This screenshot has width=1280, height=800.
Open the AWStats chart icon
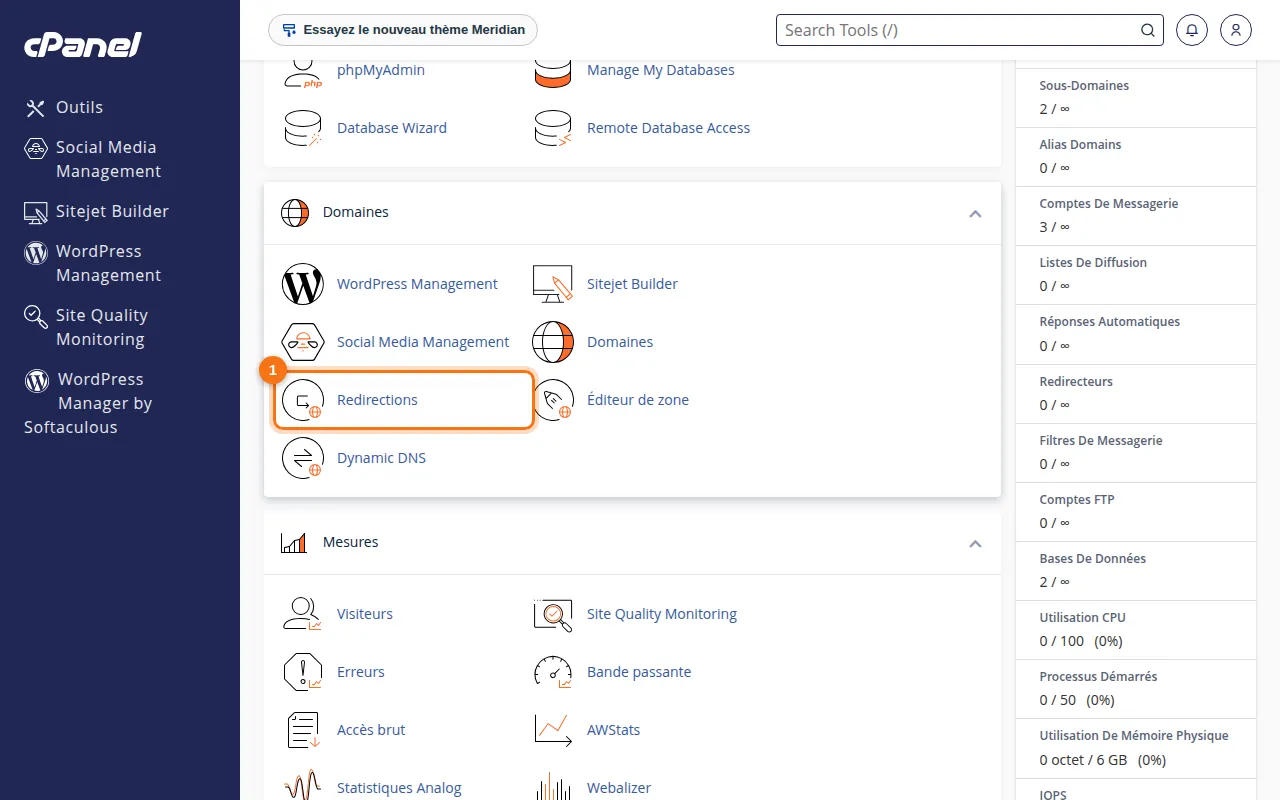(x=552, y=730)
